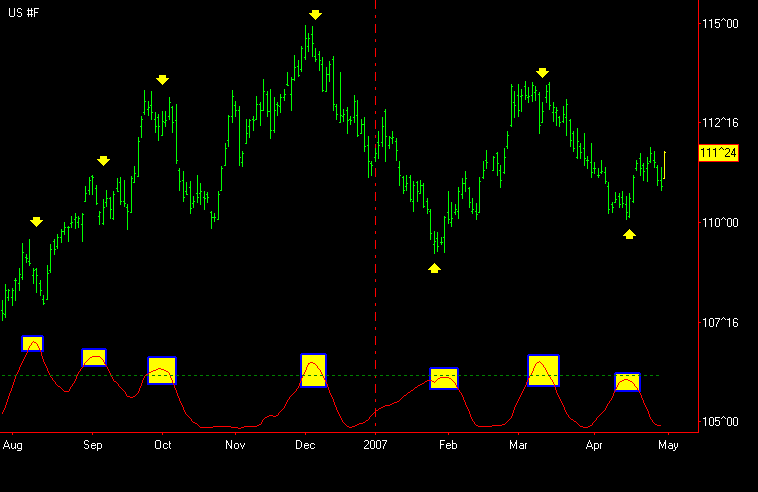
Task: Select the yellow oscillator box near February
Action: (x=444, y=378)
